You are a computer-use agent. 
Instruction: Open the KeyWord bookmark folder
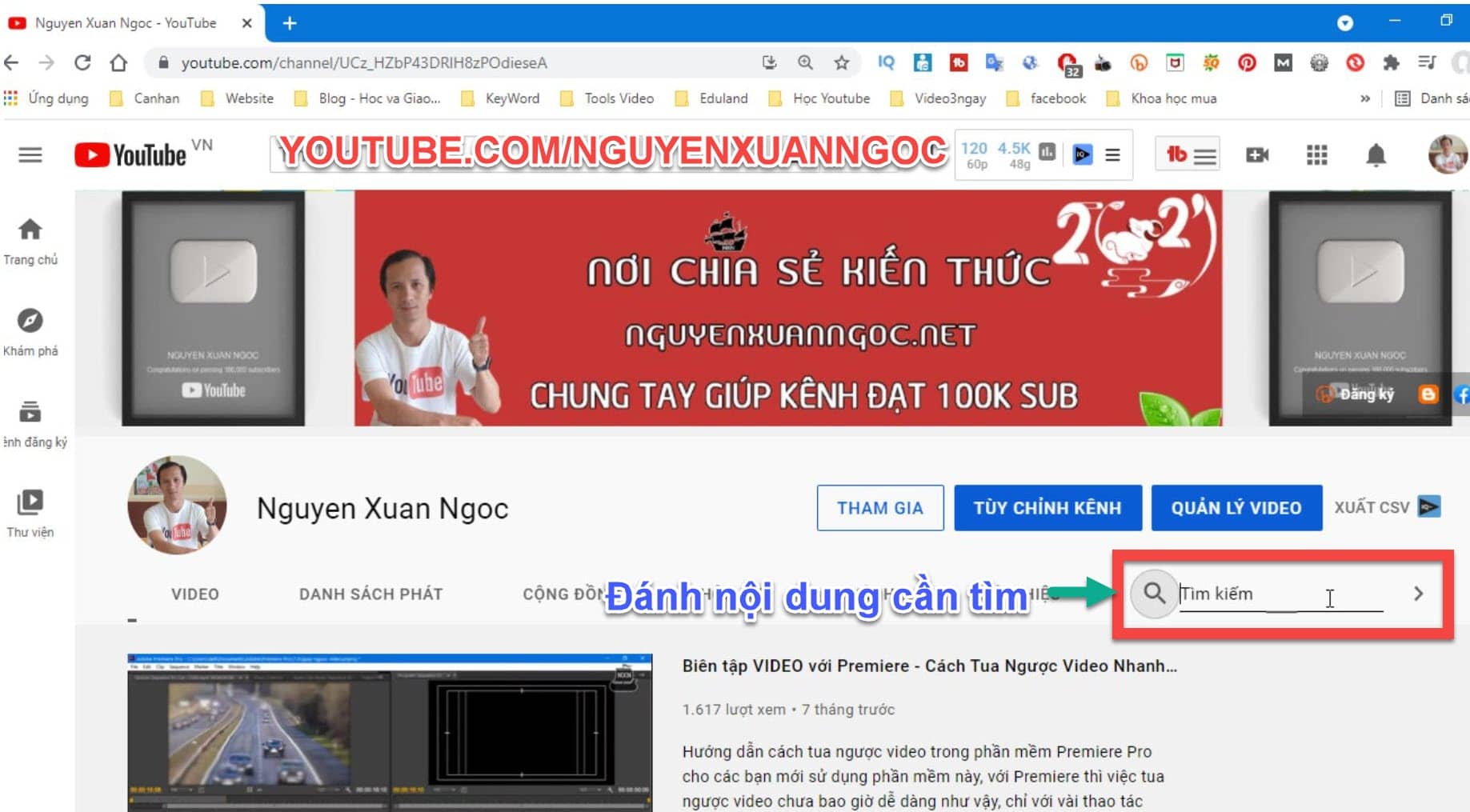coord(500,98)
